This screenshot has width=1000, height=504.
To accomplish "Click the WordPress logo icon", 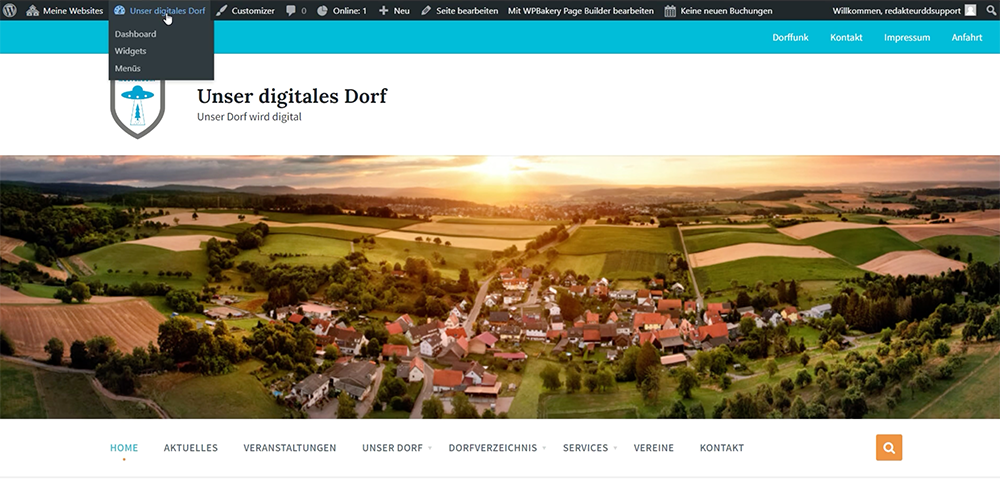I will coord(11,10).
